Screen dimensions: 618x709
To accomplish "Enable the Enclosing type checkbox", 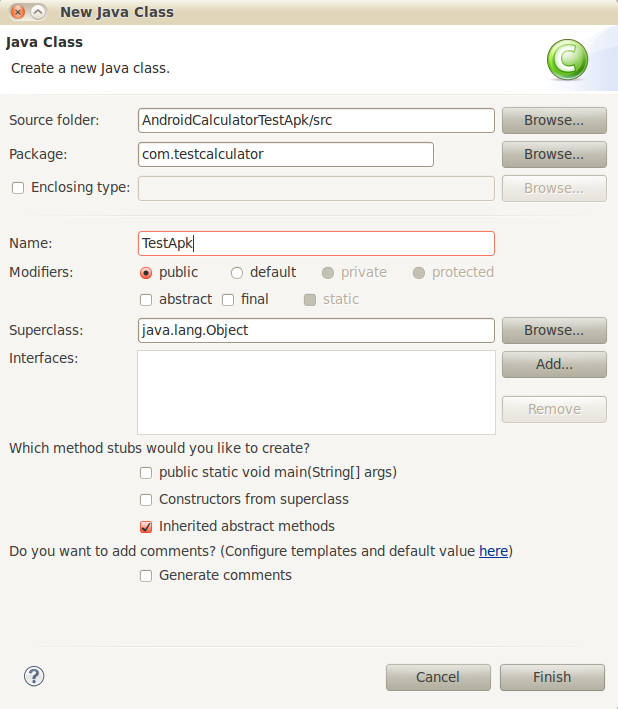I will point(17,187).
